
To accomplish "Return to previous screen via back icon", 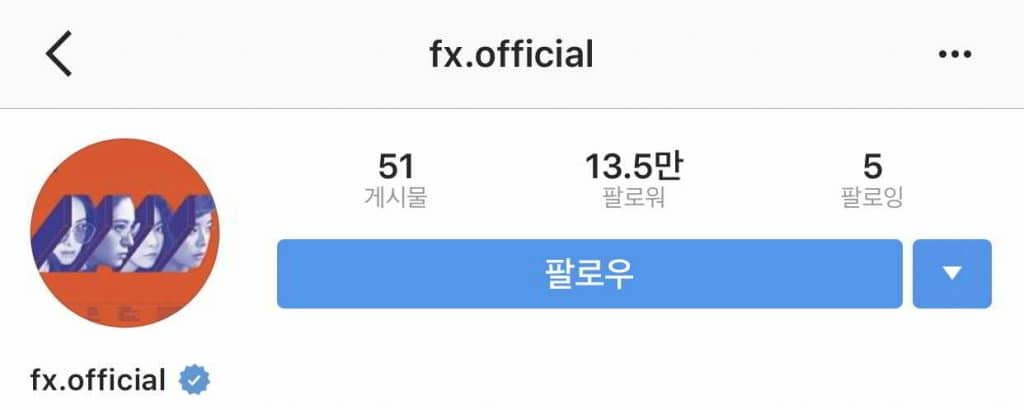I will pyautogui.click(x=59, y=54).
